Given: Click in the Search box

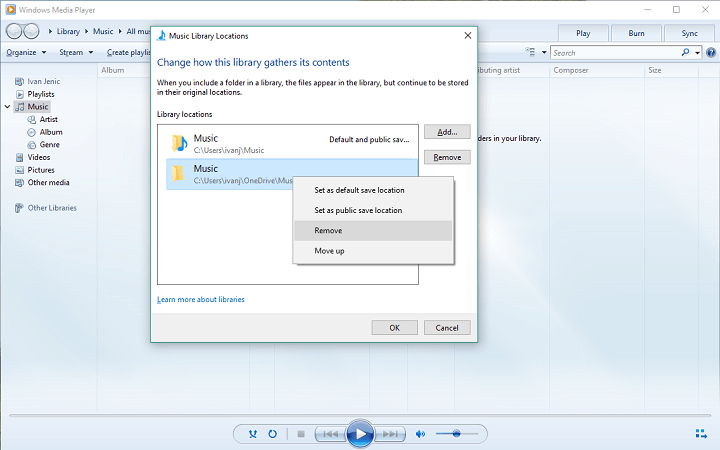Looking at the screenshot, I should coord(615,53).
